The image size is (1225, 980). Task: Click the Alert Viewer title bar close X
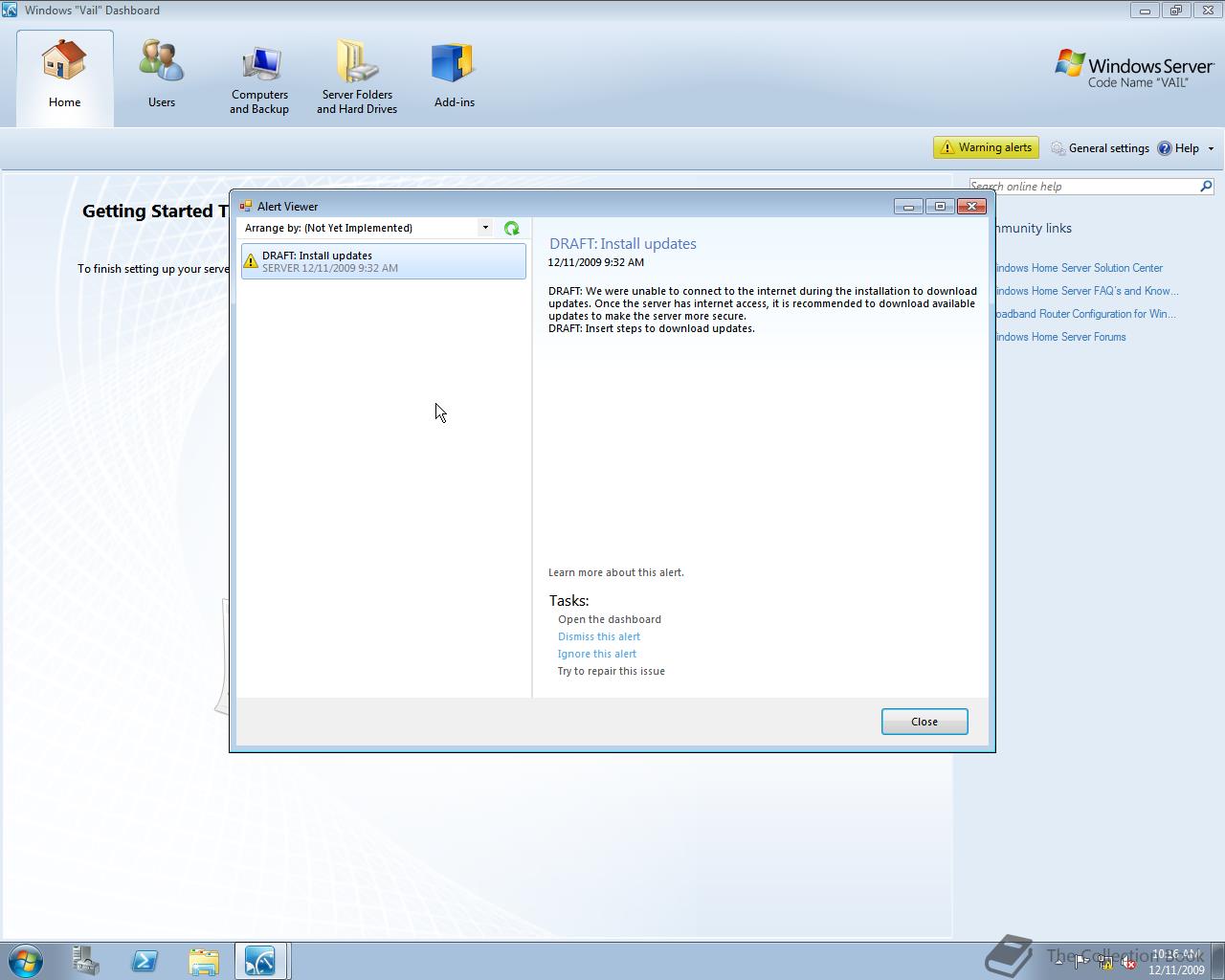(x=971, y=206)
